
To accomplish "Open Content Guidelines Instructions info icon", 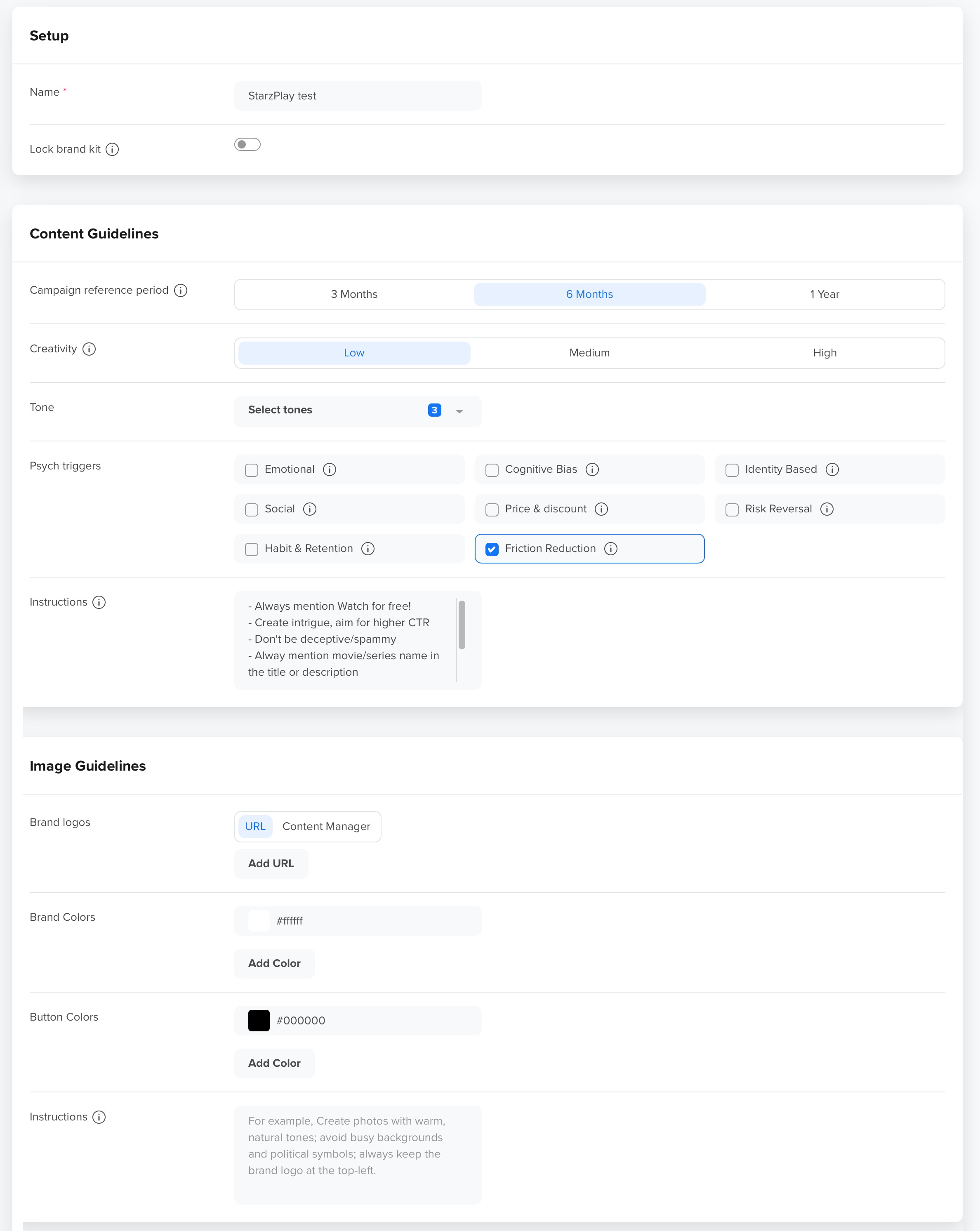I will 99,602.
